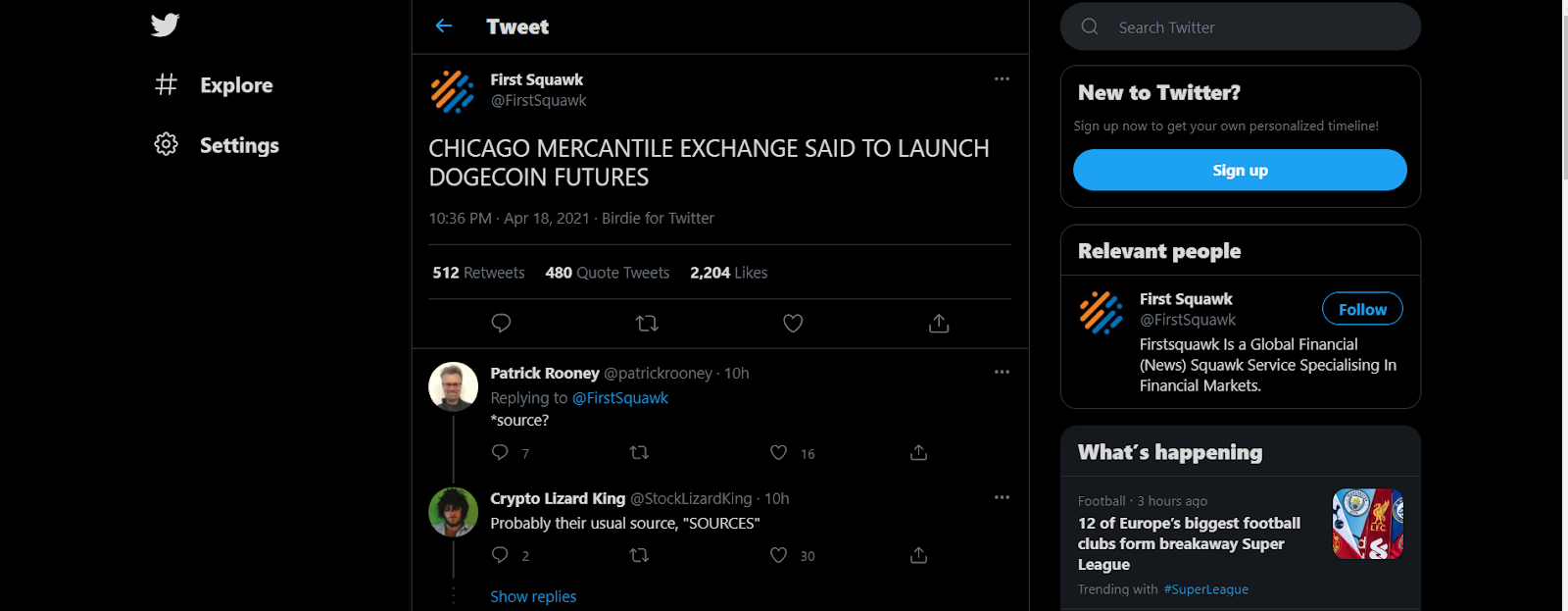This screenshot has height=611, width=1568.
Task: Click the Twitter bird logo
Action: pos(166,25)
